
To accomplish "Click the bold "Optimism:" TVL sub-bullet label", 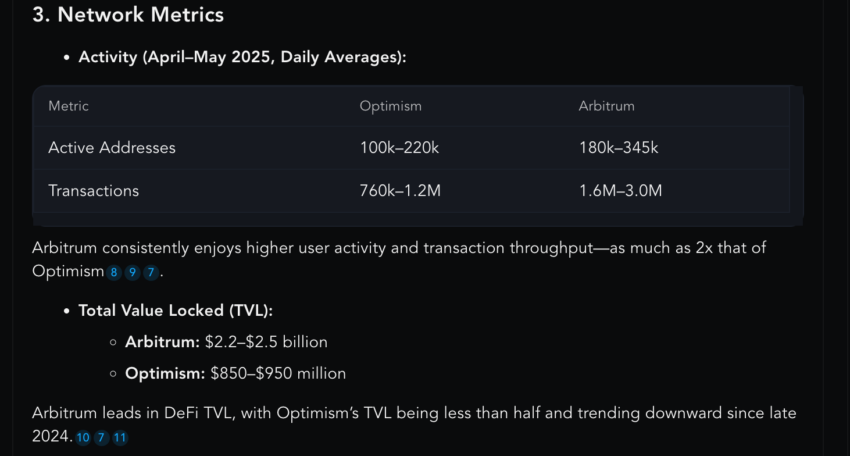I will 165,374.
